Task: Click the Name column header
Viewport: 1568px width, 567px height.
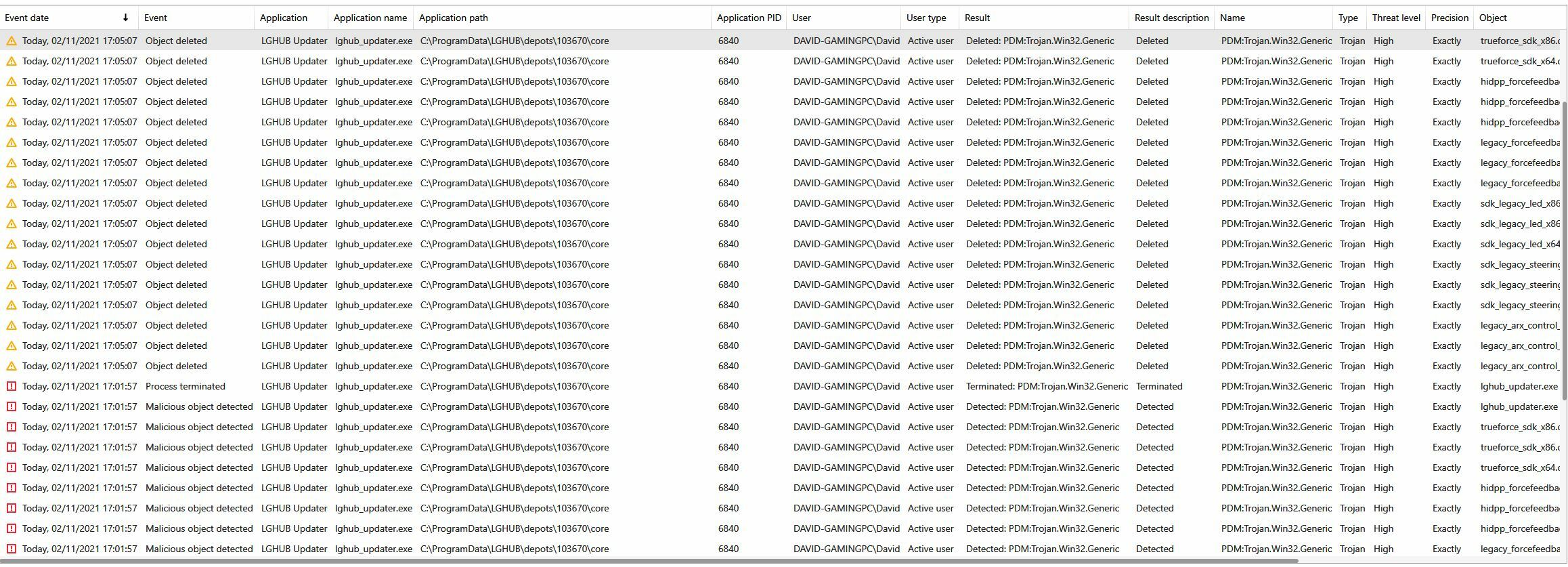Action: 1273,18
